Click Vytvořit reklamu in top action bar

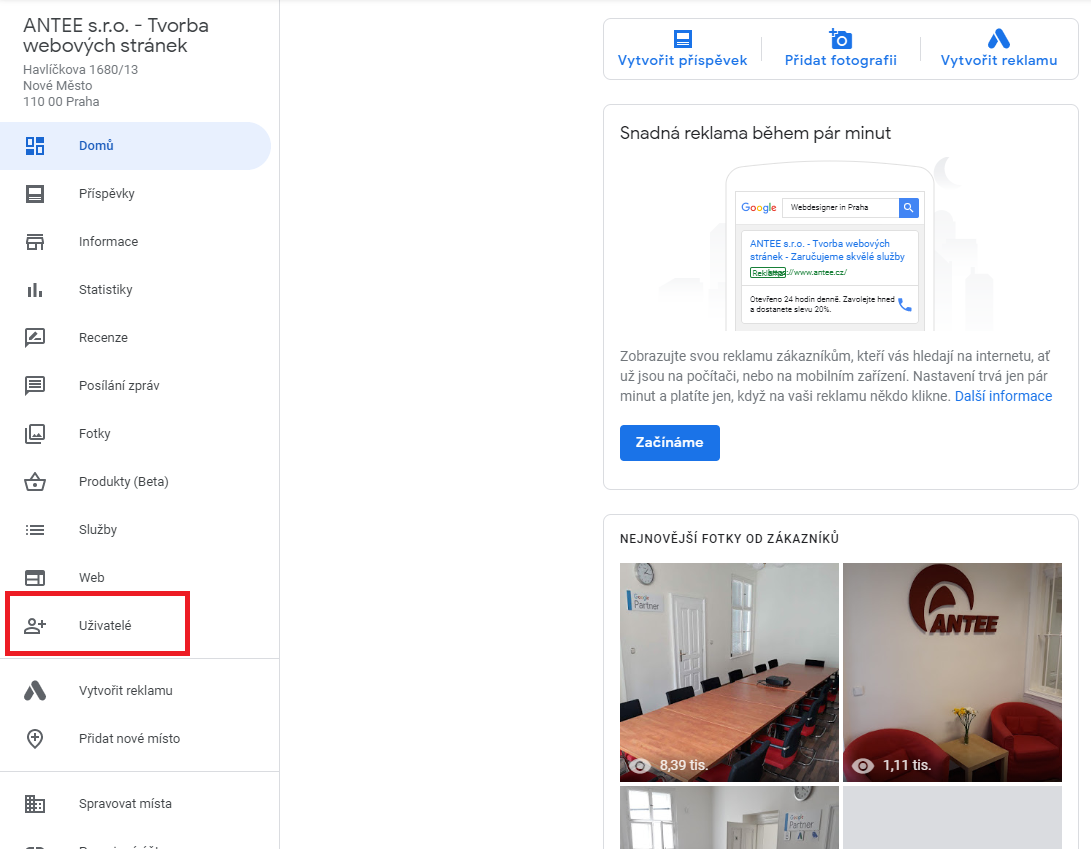point(998,49)
